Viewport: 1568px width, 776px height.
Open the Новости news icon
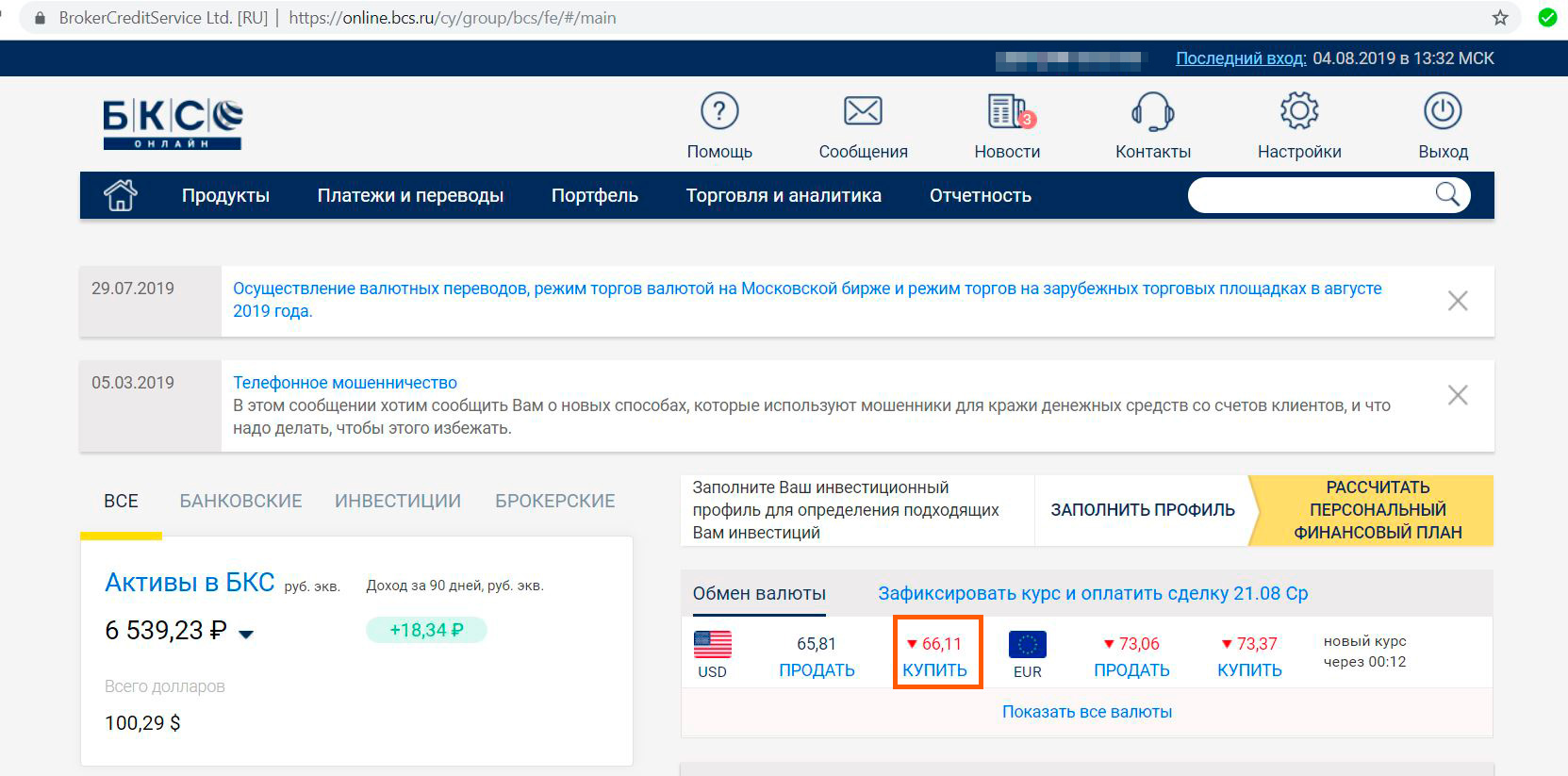click(1009, 111)
